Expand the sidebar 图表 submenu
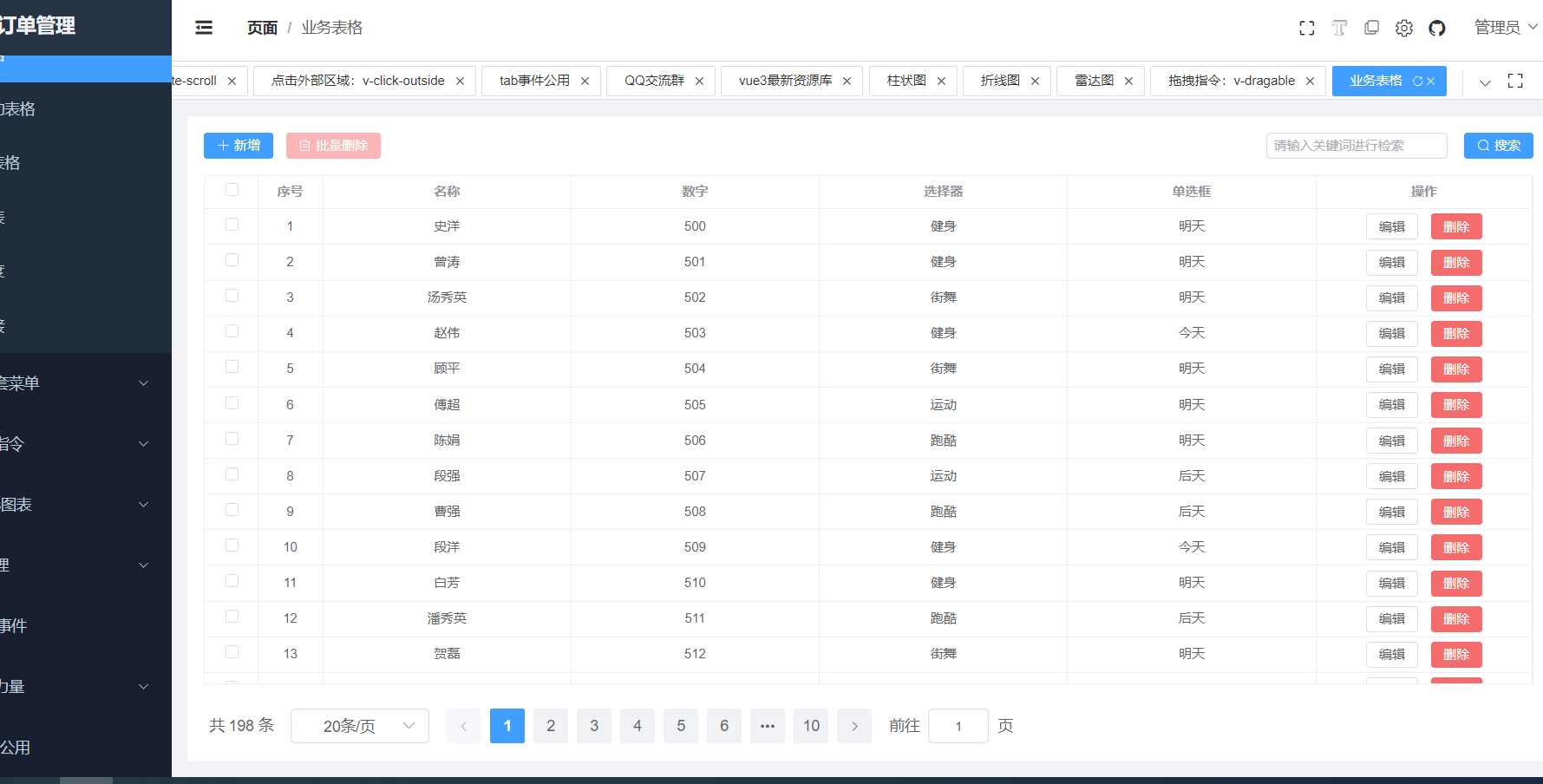 click(86, 504)
